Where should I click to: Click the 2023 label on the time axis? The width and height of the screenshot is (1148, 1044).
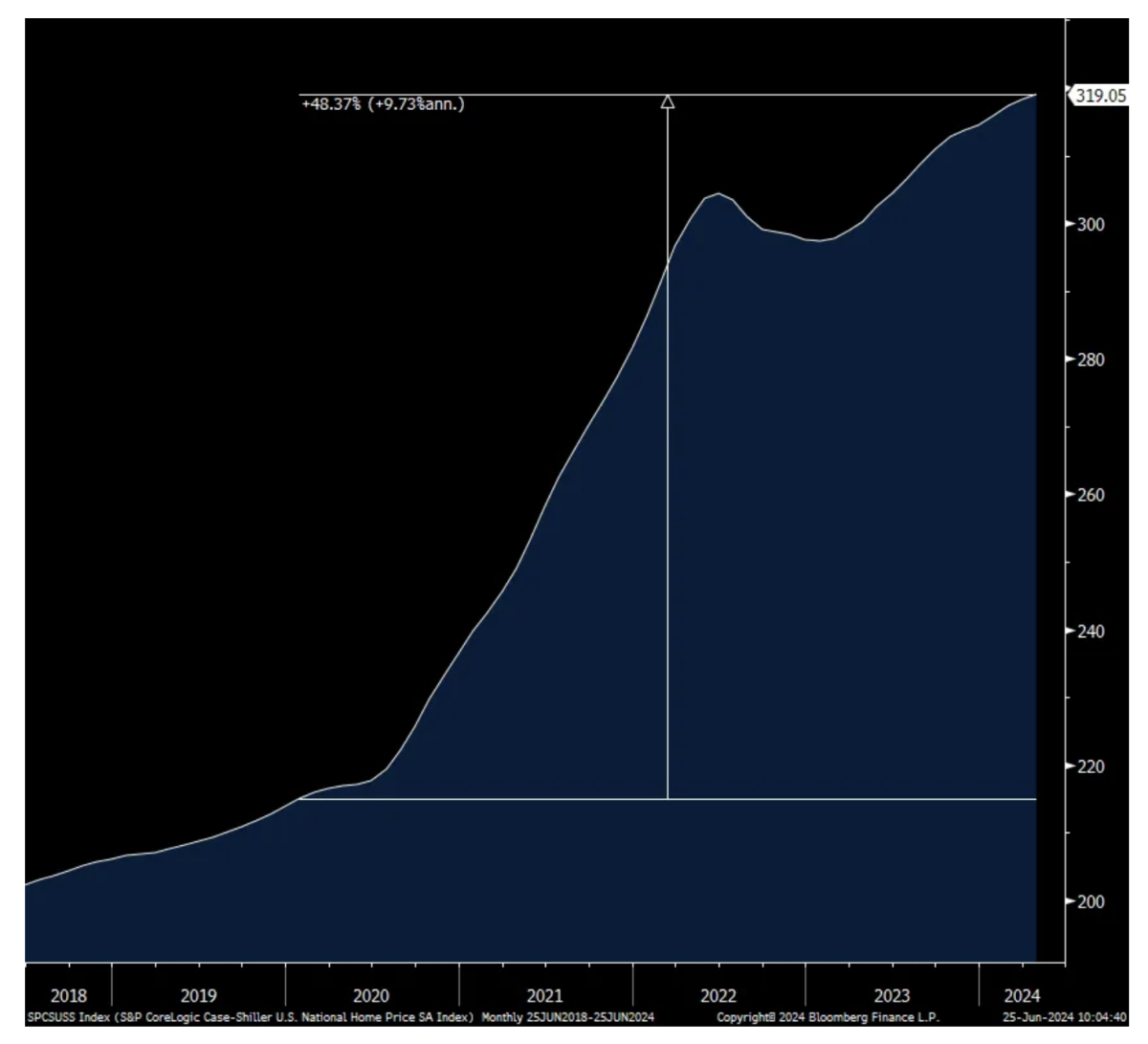(892, 995)
